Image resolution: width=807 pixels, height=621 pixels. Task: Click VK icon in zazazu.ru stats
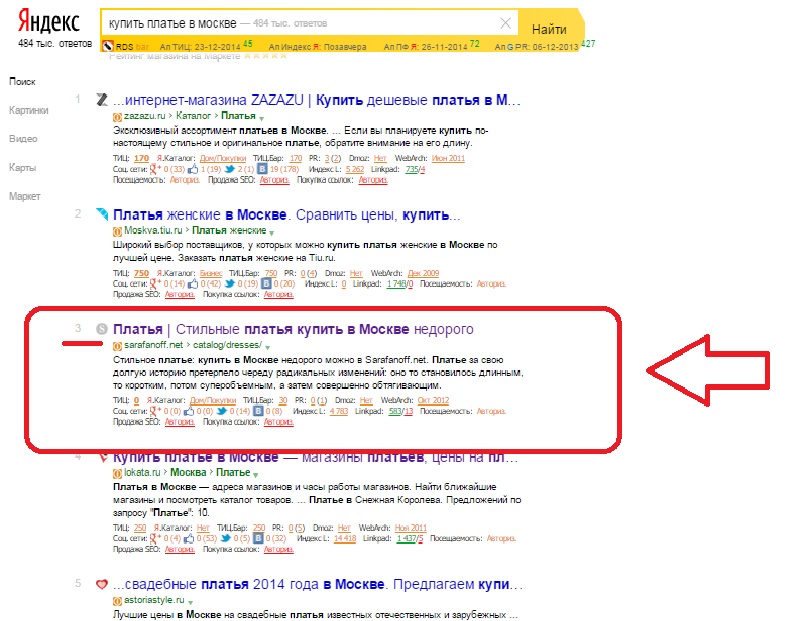(x=262, y=168)
